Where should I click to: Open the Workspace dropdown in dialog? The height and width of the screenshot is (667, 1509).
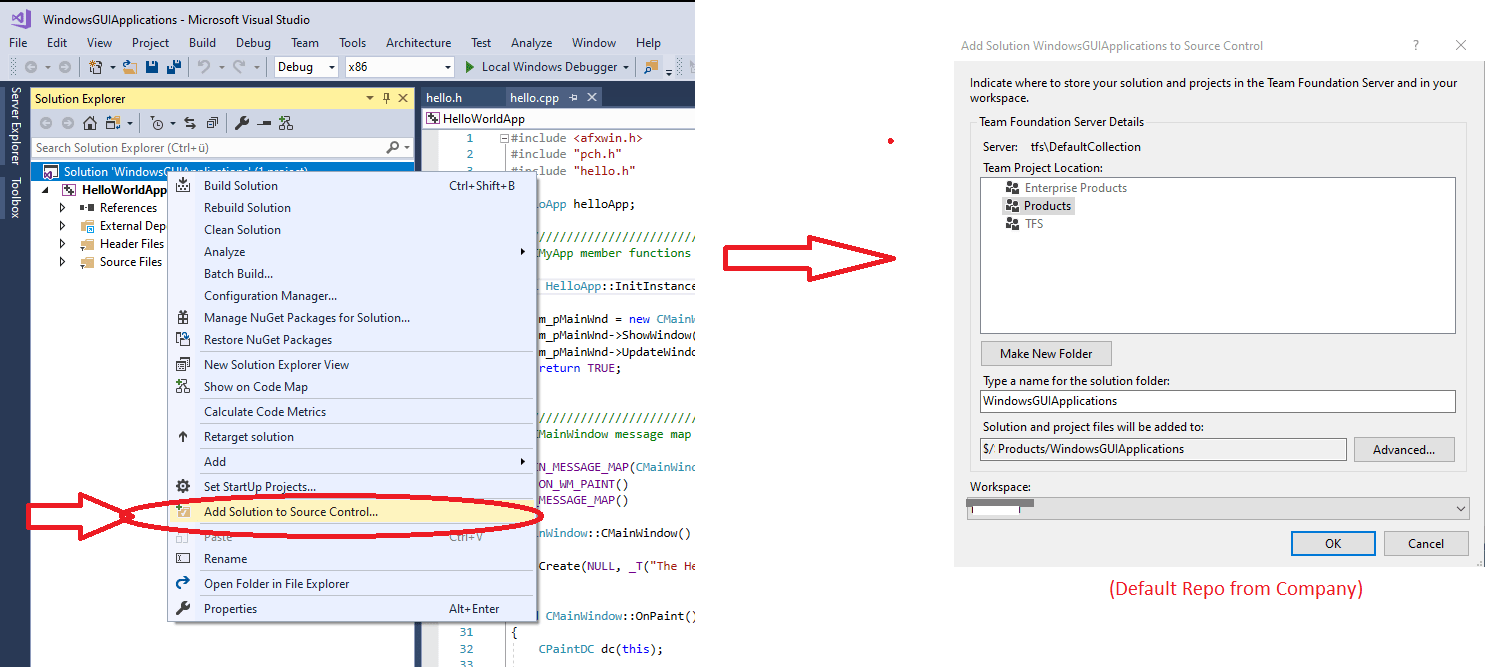(1461, 509)
